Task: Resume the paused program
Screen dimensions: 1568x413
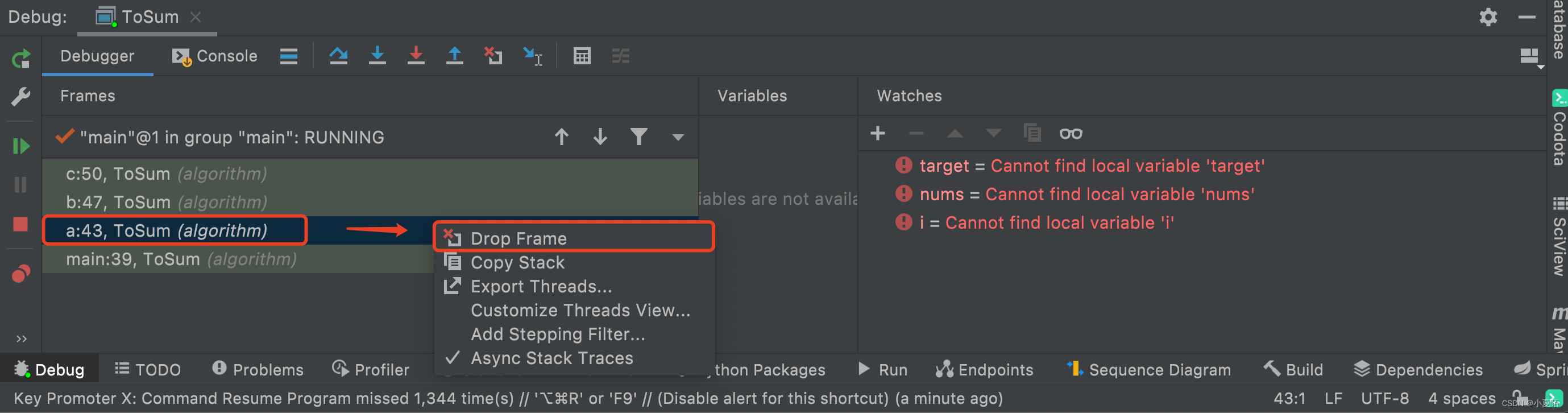Action: pos(20,146)
